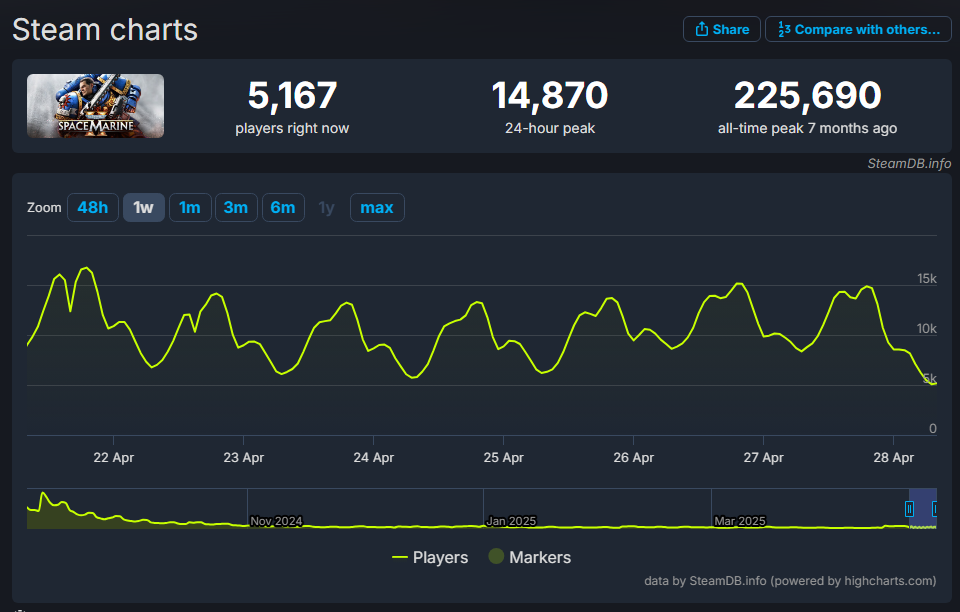Click the 24 Apr axis label
The height and width of the screenshot is (612, 960).
point(373,457)
